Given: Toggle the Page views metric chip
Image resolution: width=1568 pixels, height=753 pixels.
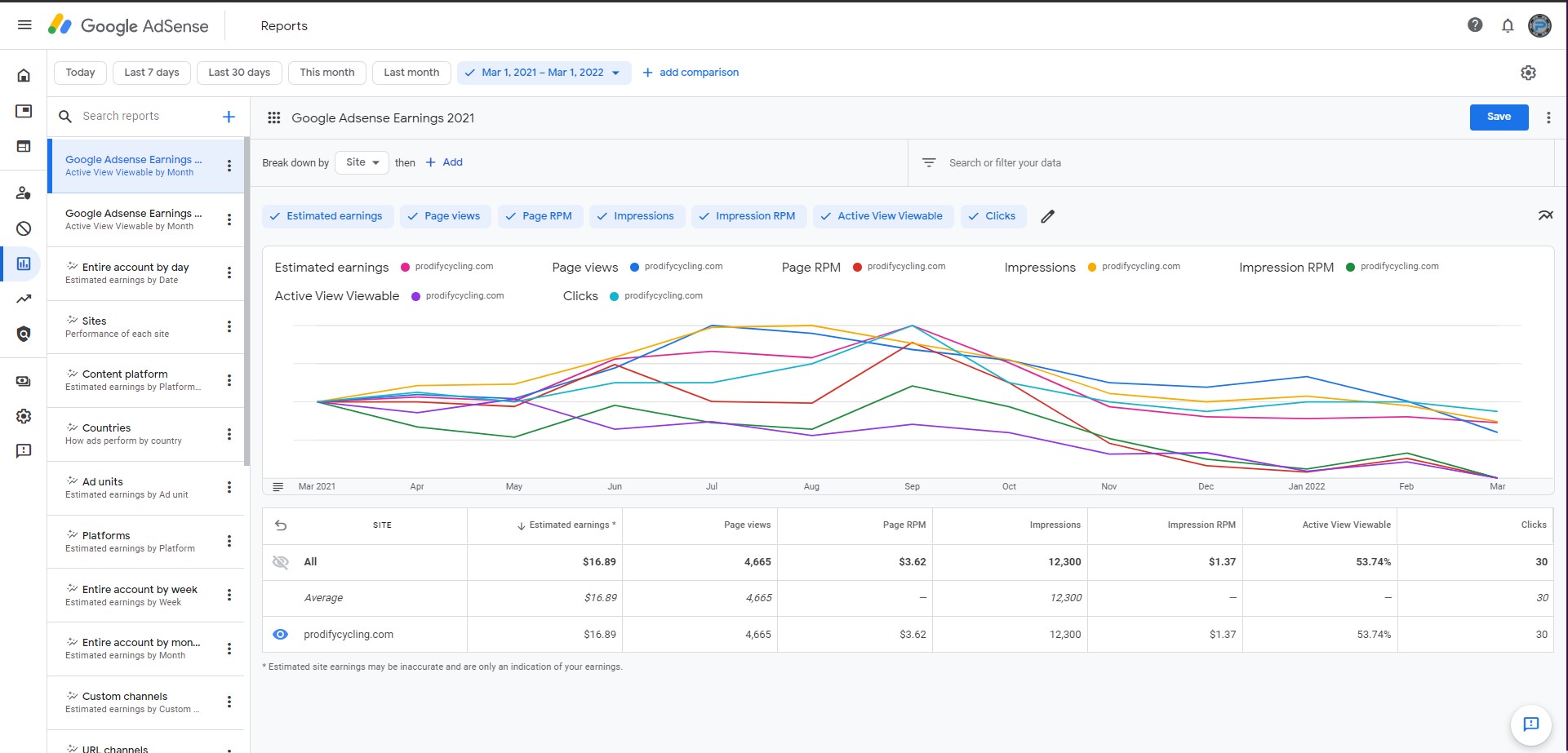Looking at the screenshot, I should (x=446, y=216).
